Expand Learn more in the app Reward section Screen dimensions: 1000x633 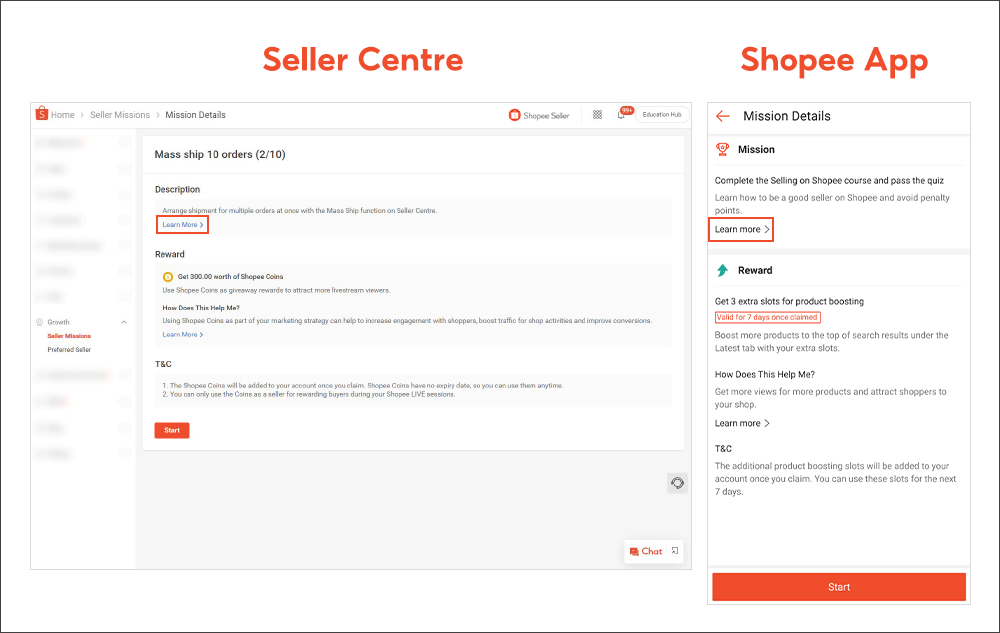point(740,422)
